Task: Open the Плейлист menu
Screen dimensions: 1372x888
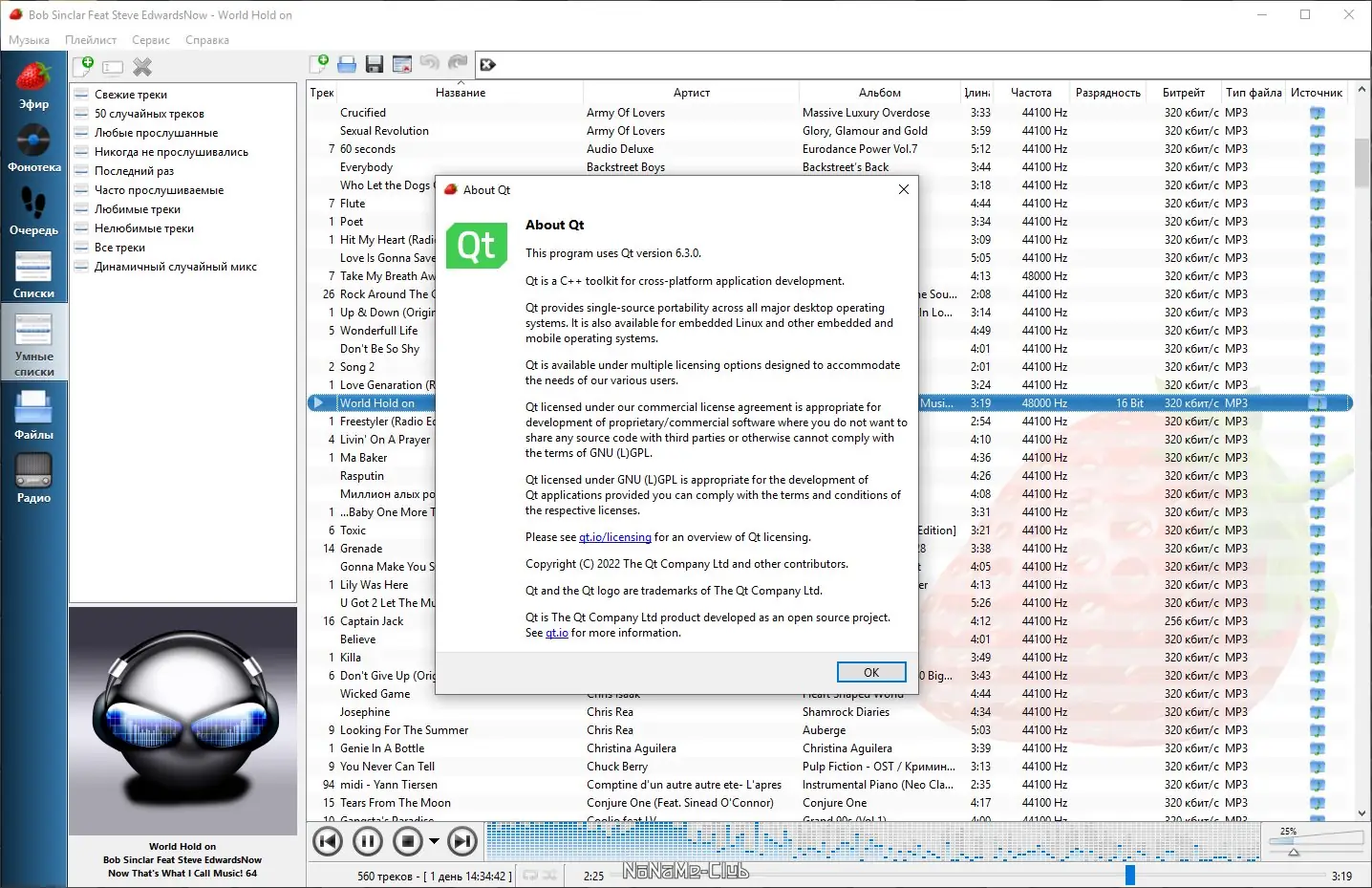Action: tap(91, 40)
